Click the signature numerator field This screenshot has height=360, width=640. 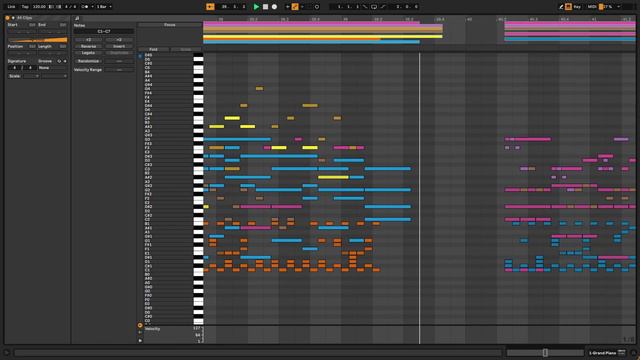coord(15,68)
